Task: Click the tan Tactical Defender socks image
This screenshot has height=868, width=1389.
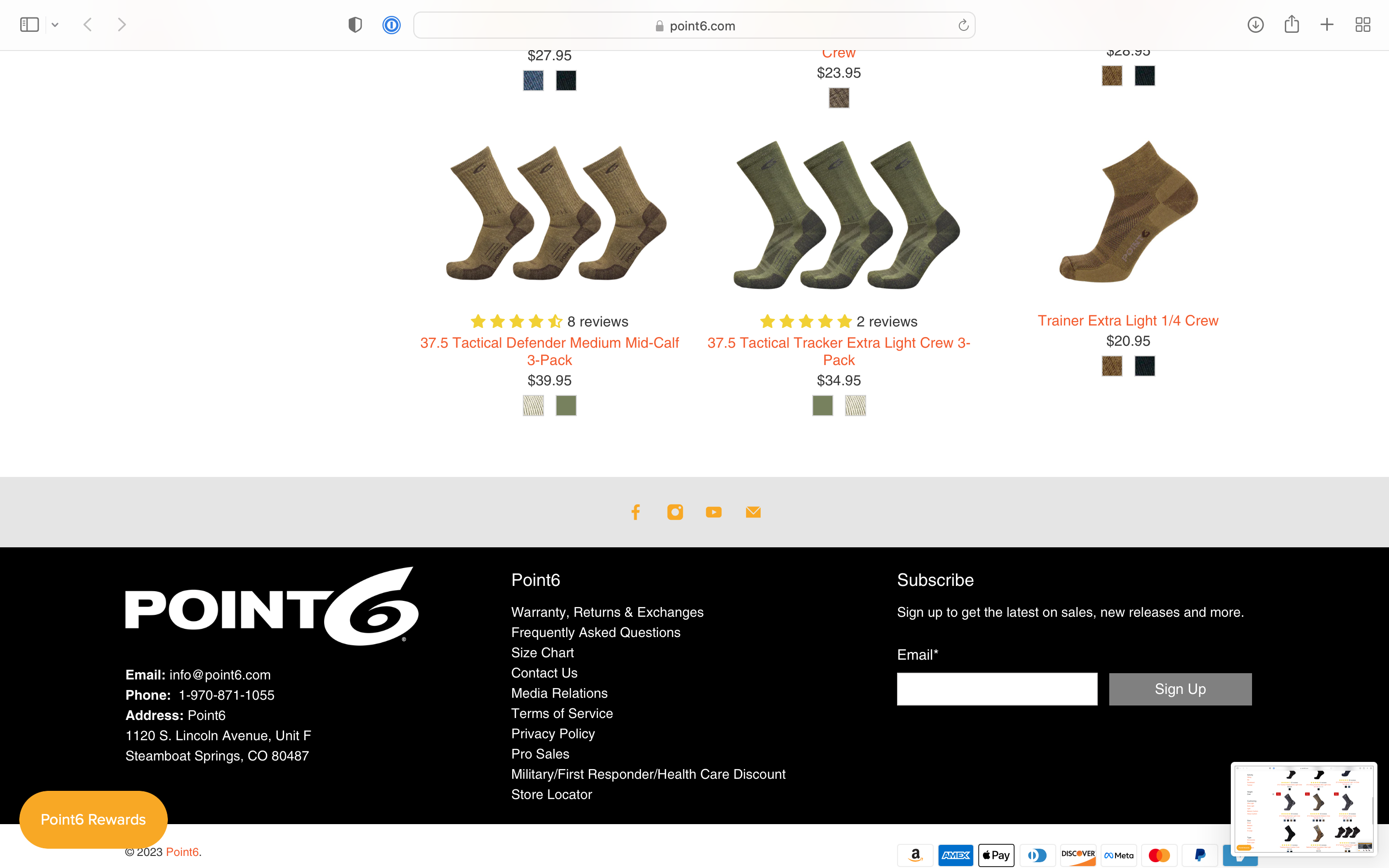Action: (x=556, y=213)
